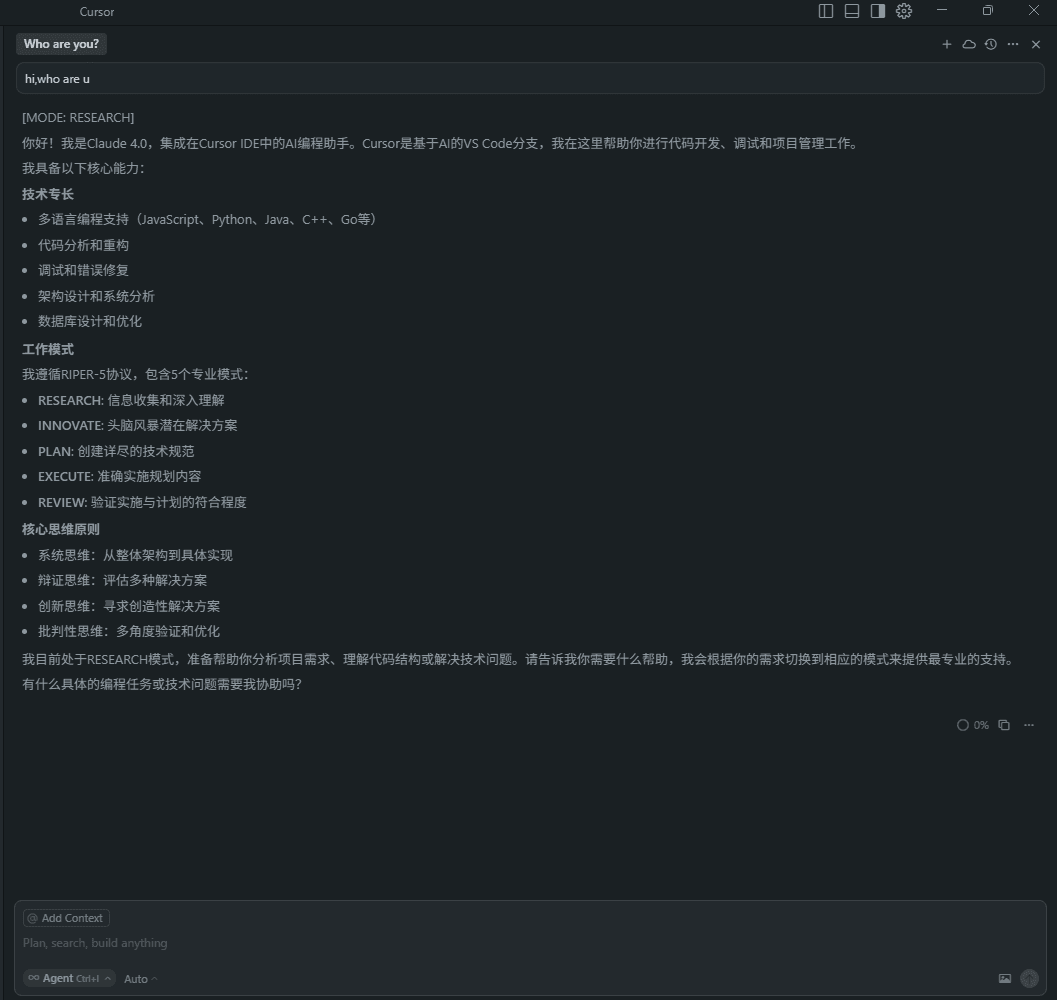Click the '[MODE: RESEARCH]' text line
Viewport: 1057px width, 1000px height.
(78, 117)
